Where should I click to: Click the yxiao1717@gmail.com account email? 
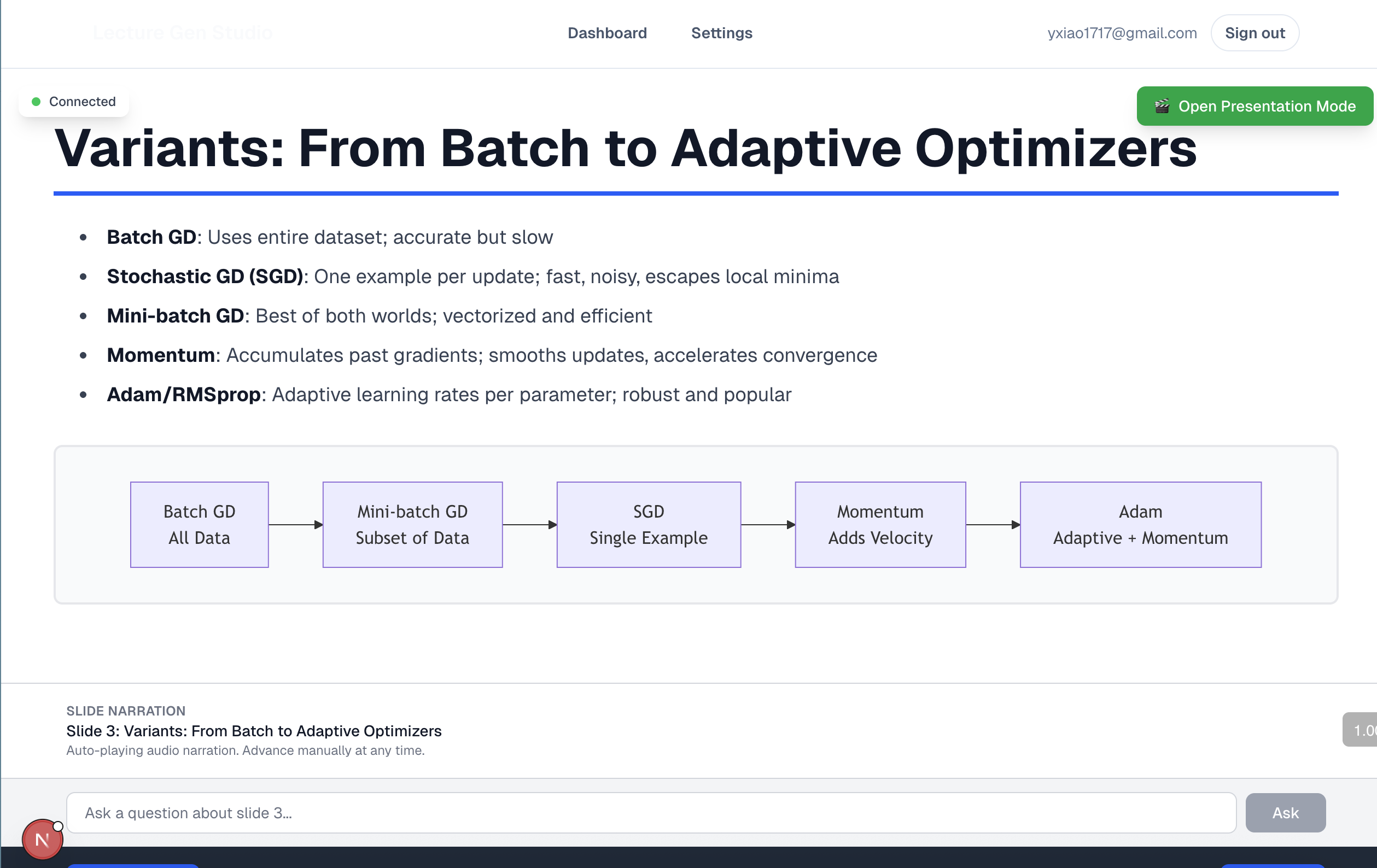point(1122,33)
